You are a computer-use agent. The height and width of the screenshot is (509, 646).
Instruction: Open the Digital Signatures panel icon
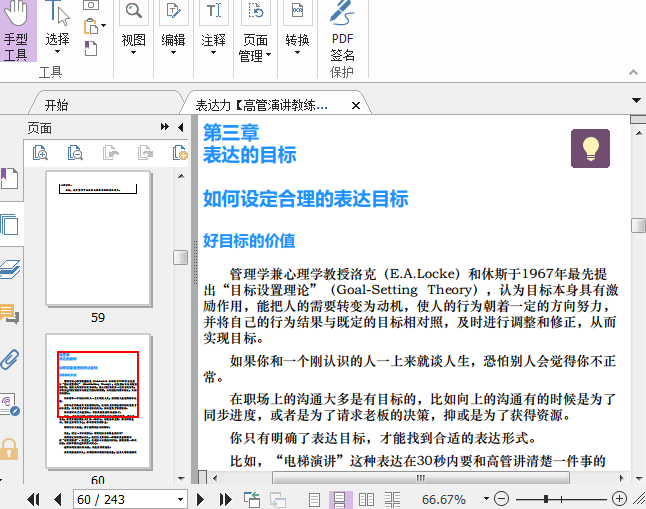[10, 405]
